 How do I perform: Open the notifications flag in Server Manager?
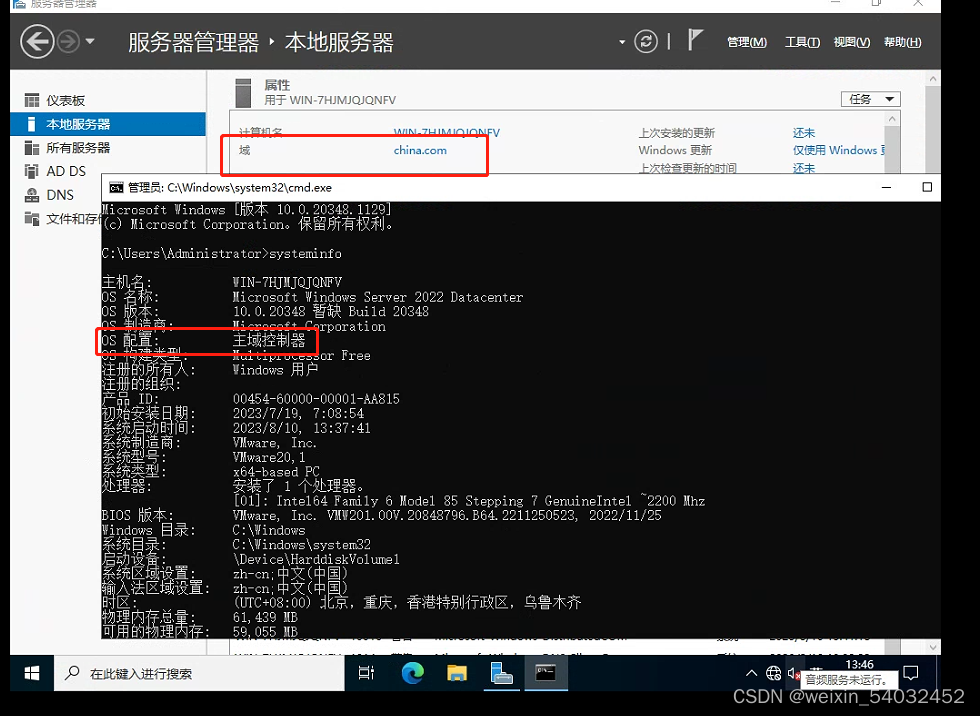695,40
